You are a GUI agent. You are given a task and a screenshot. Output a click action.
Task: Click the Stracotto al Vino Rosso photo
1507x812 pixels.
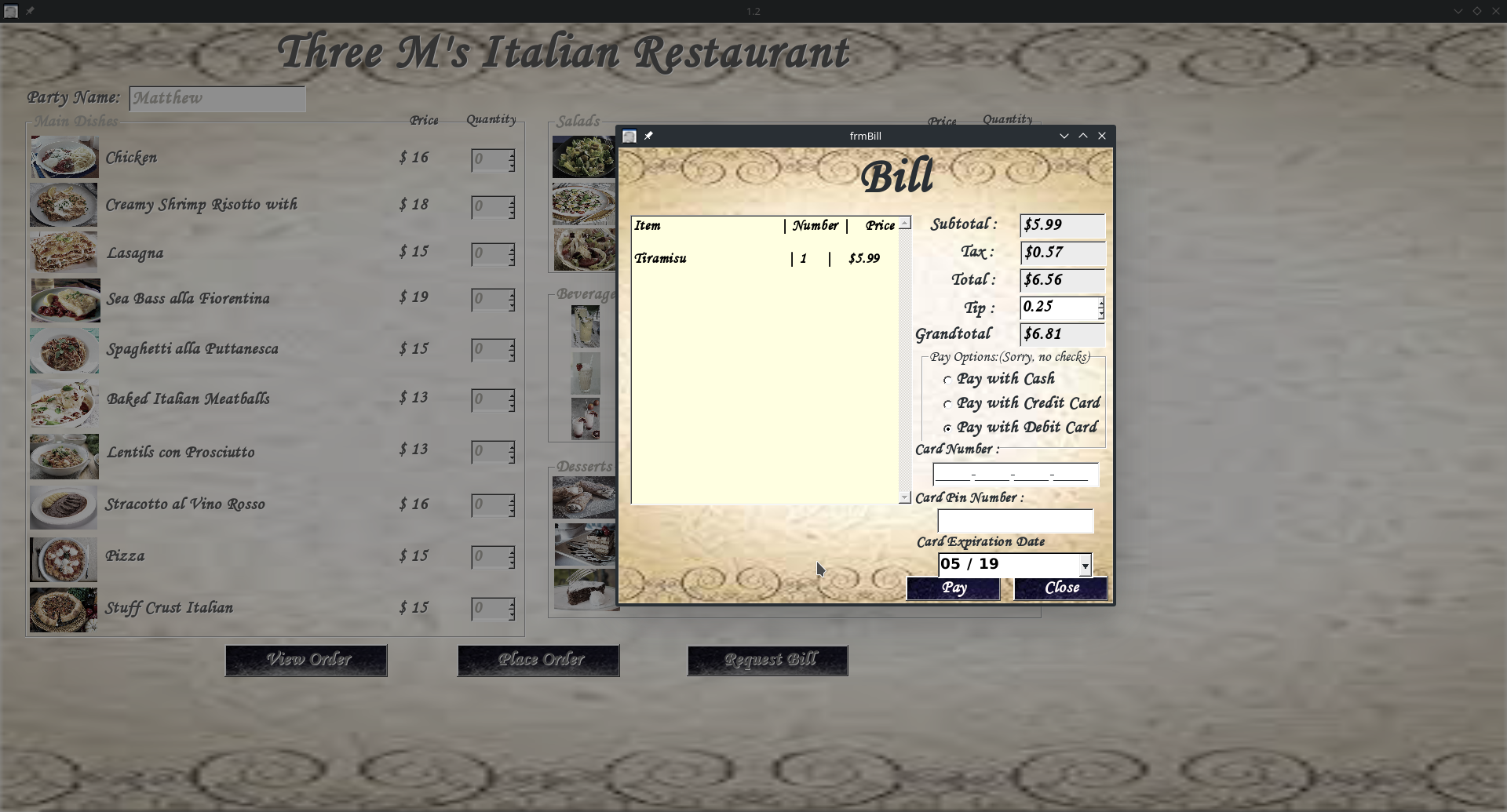point(64,507)
